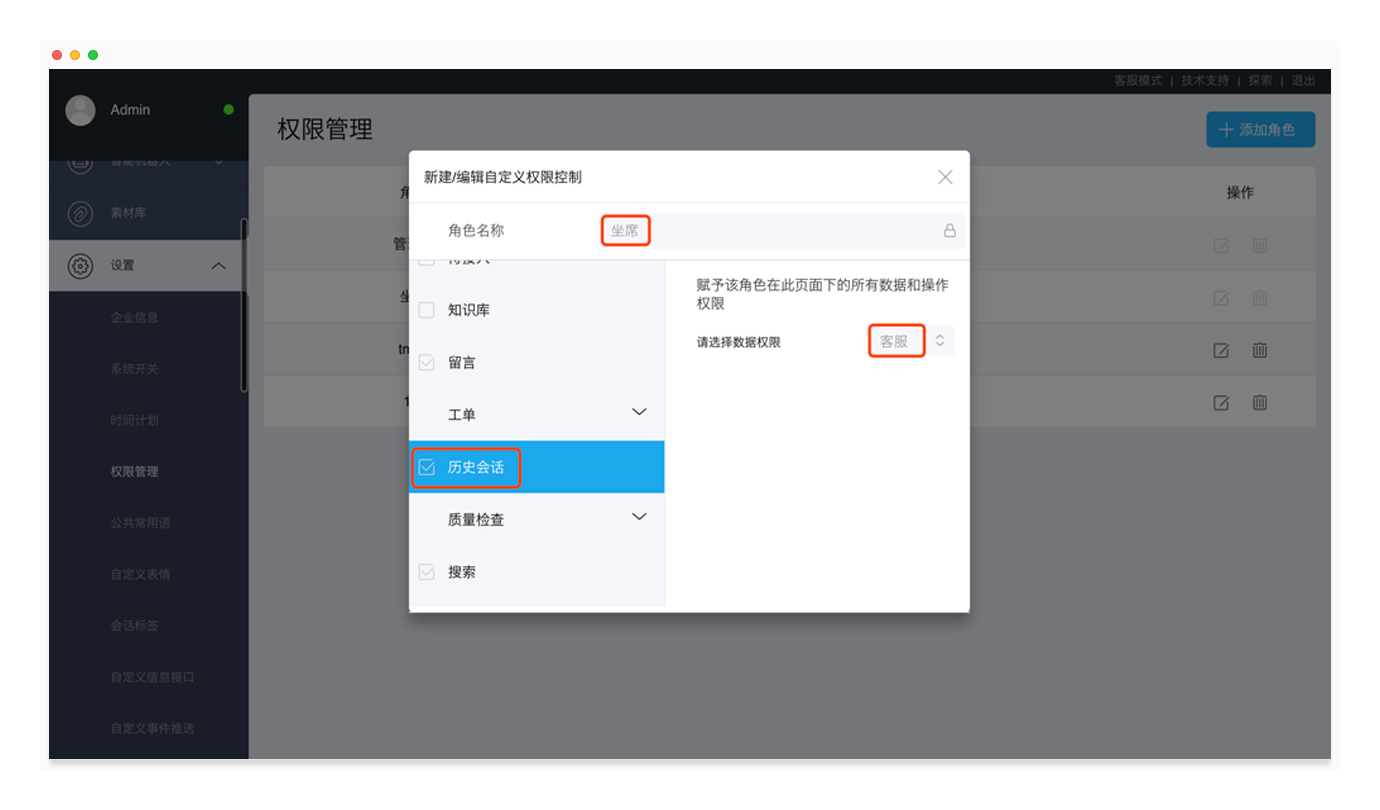Viewport: 1380px width, 810px height.
Task: Toggle the 搜索 permission checkbox
Action: point(427,572)
